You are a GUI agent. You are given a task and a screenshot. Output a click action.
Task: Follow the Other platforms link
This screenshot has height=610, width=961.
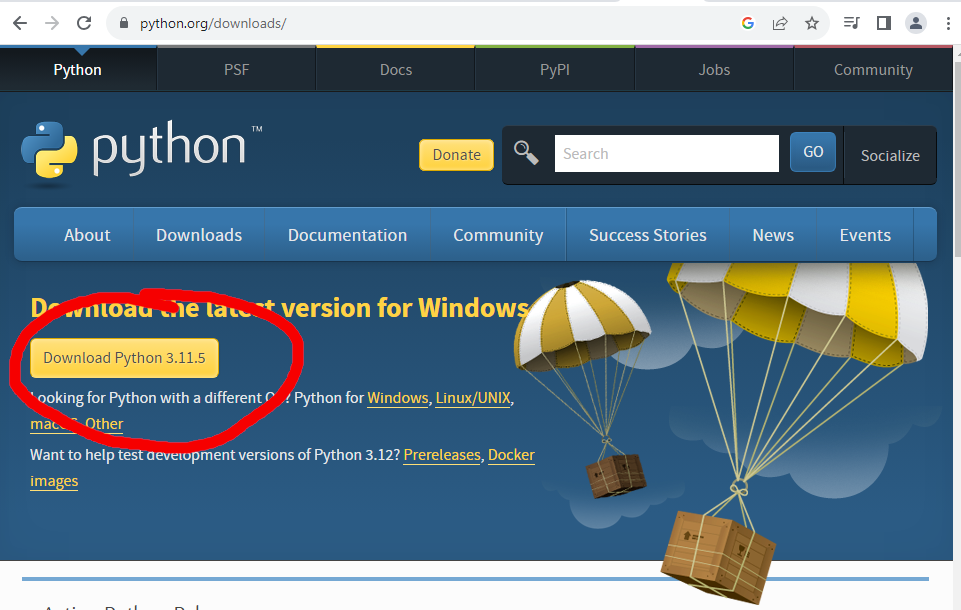[104, 424]
